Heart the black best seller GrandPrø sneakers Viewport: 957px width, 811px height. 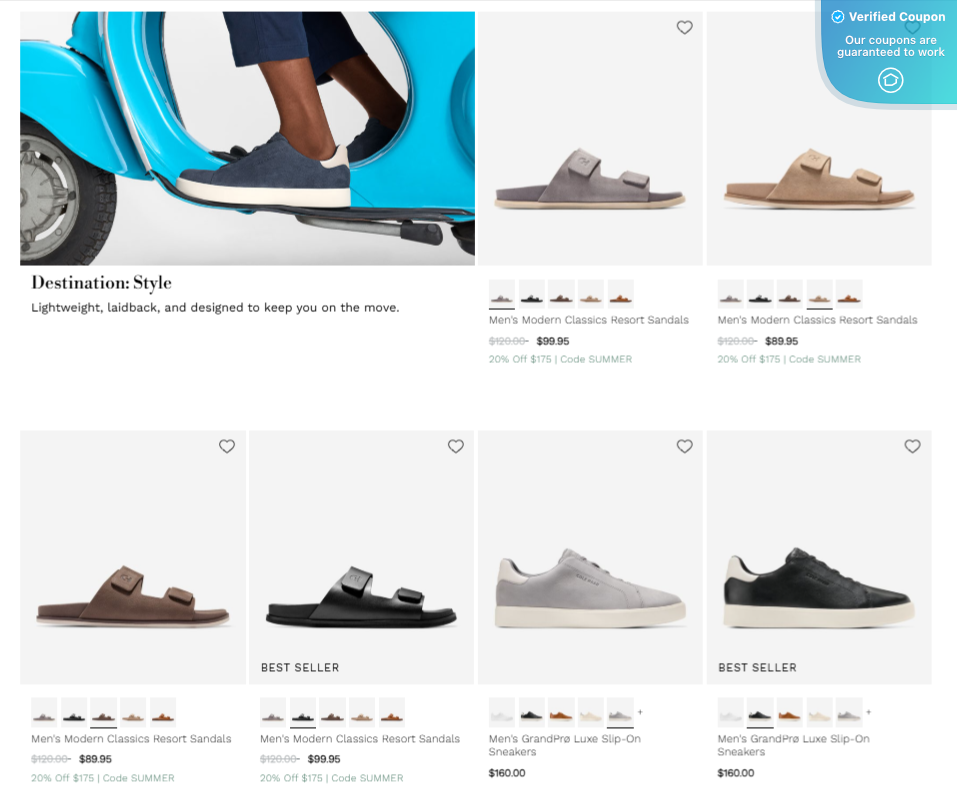point(911,447)
